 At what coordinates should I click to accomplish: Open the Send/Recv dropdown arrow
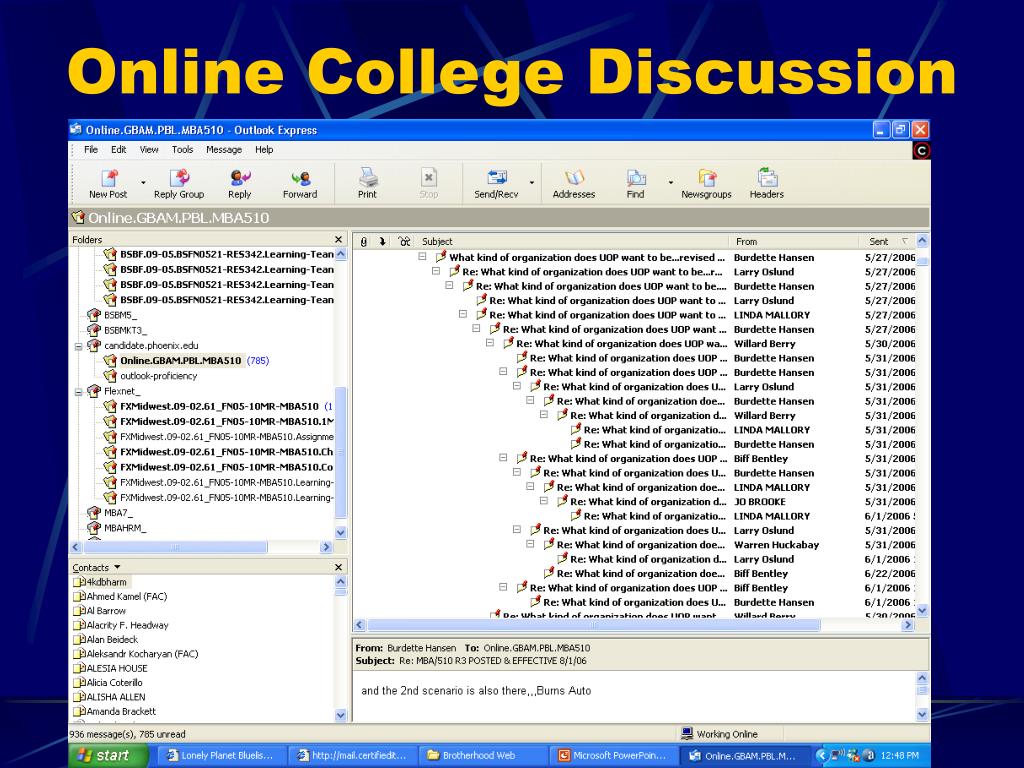pos(532,183)
